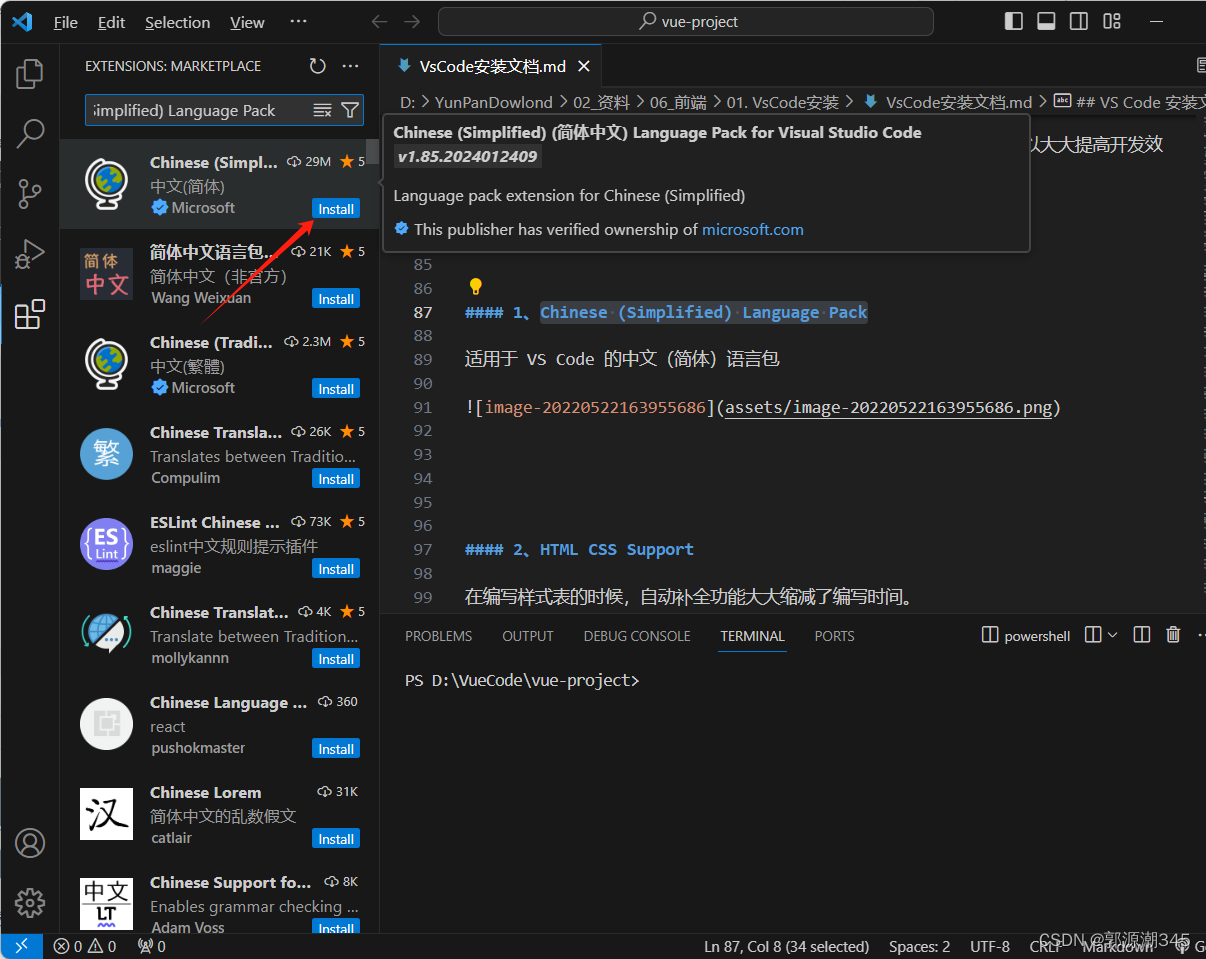
Task: Open hidden menus with title bar ellipsis
Action: (x=298, y=21)
